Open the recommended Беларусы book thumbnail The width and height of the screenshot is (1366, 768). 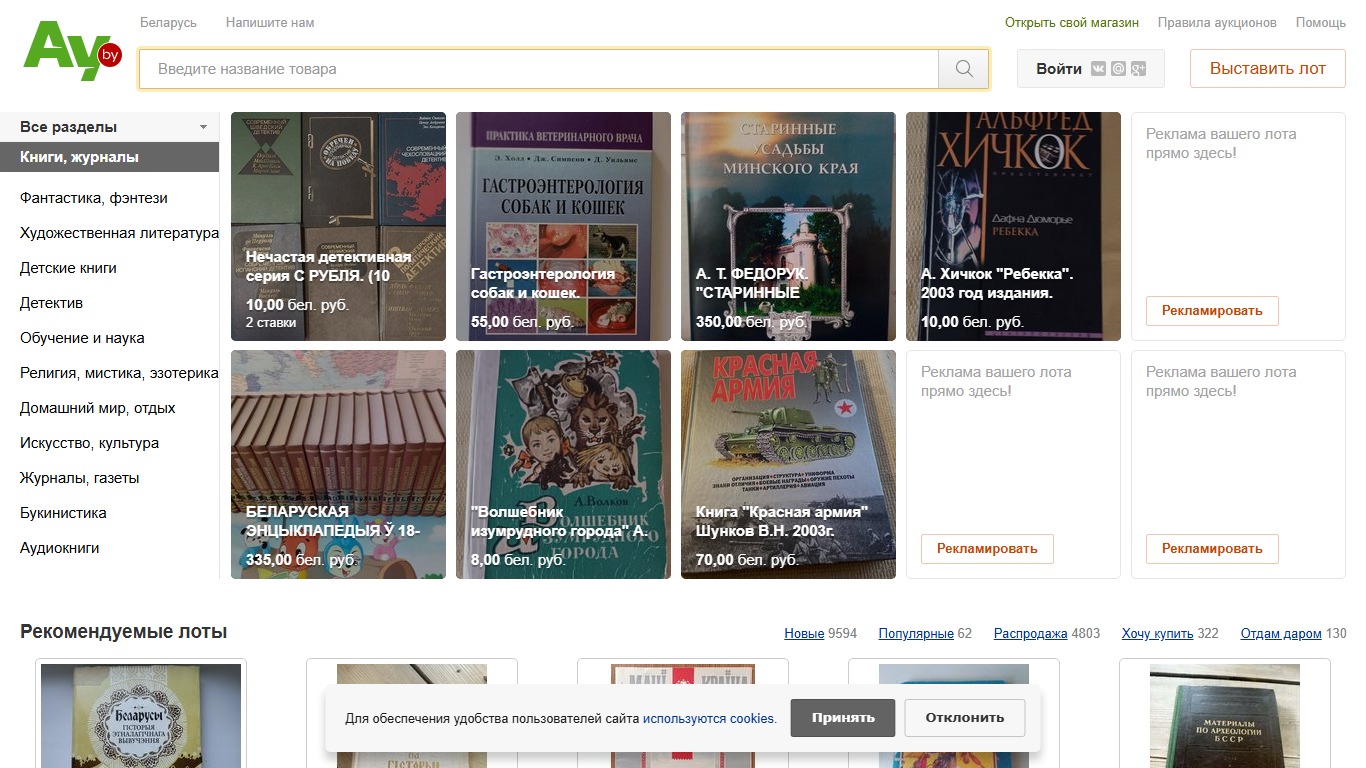[141, 716]
